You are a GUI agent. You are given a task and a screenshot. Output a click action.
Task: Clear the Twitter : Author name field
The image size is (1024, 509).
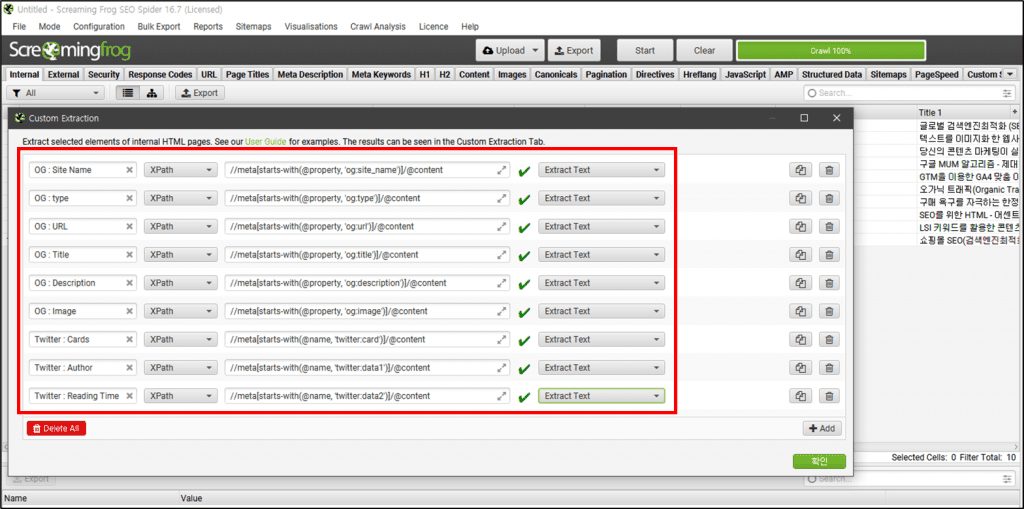[129, 368]
